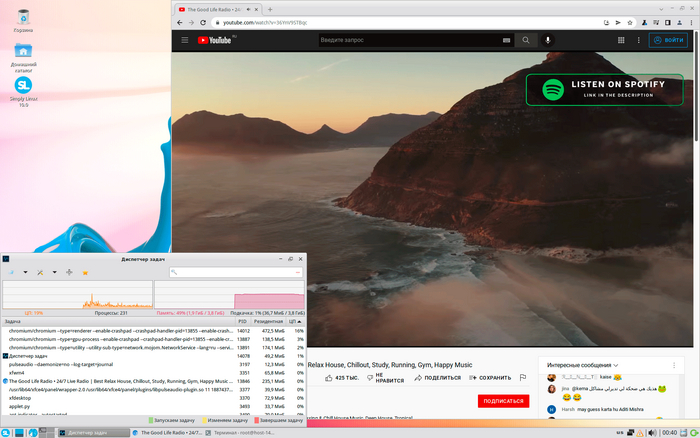
Task: Click the YouTube logo
Action: [215, 40]
